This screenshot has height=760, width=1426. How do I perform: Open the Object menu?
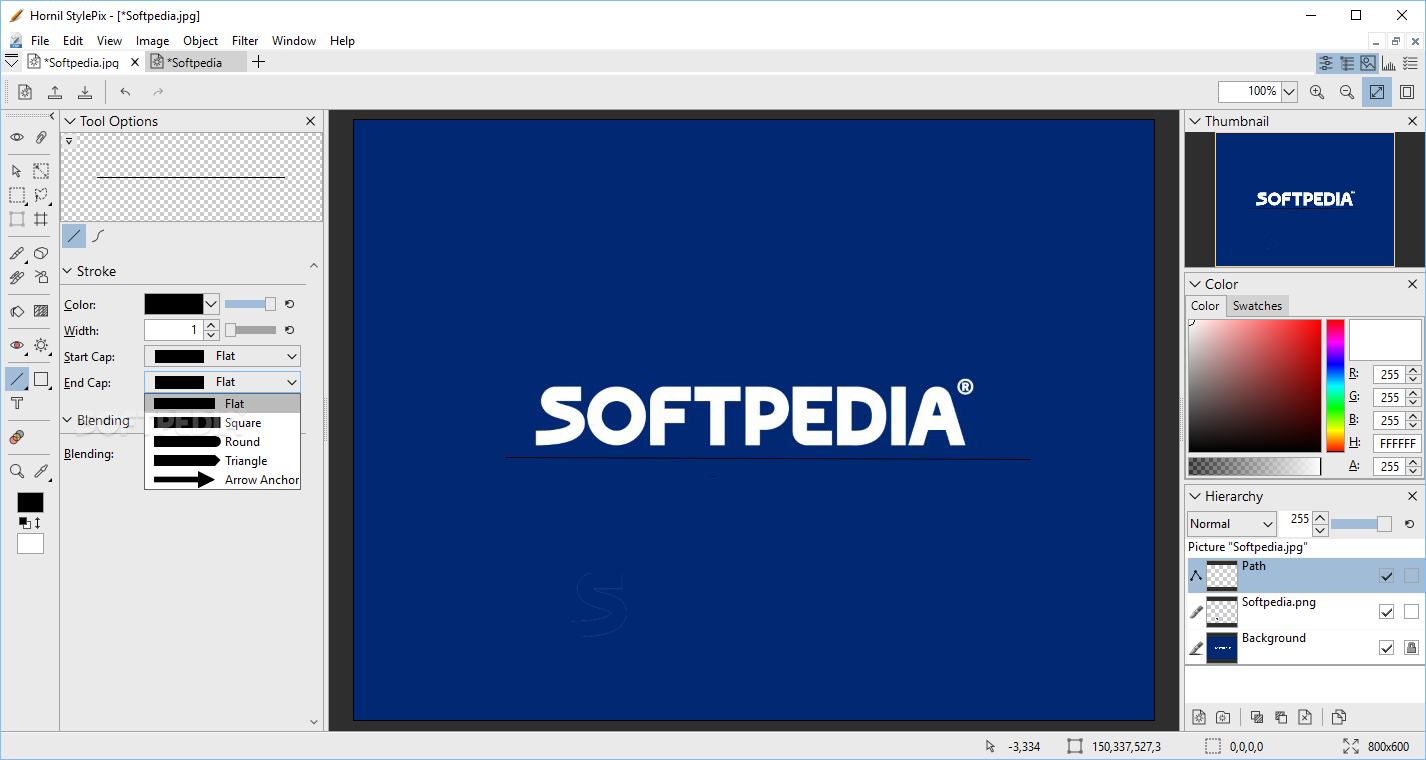(x=200, y=41)
